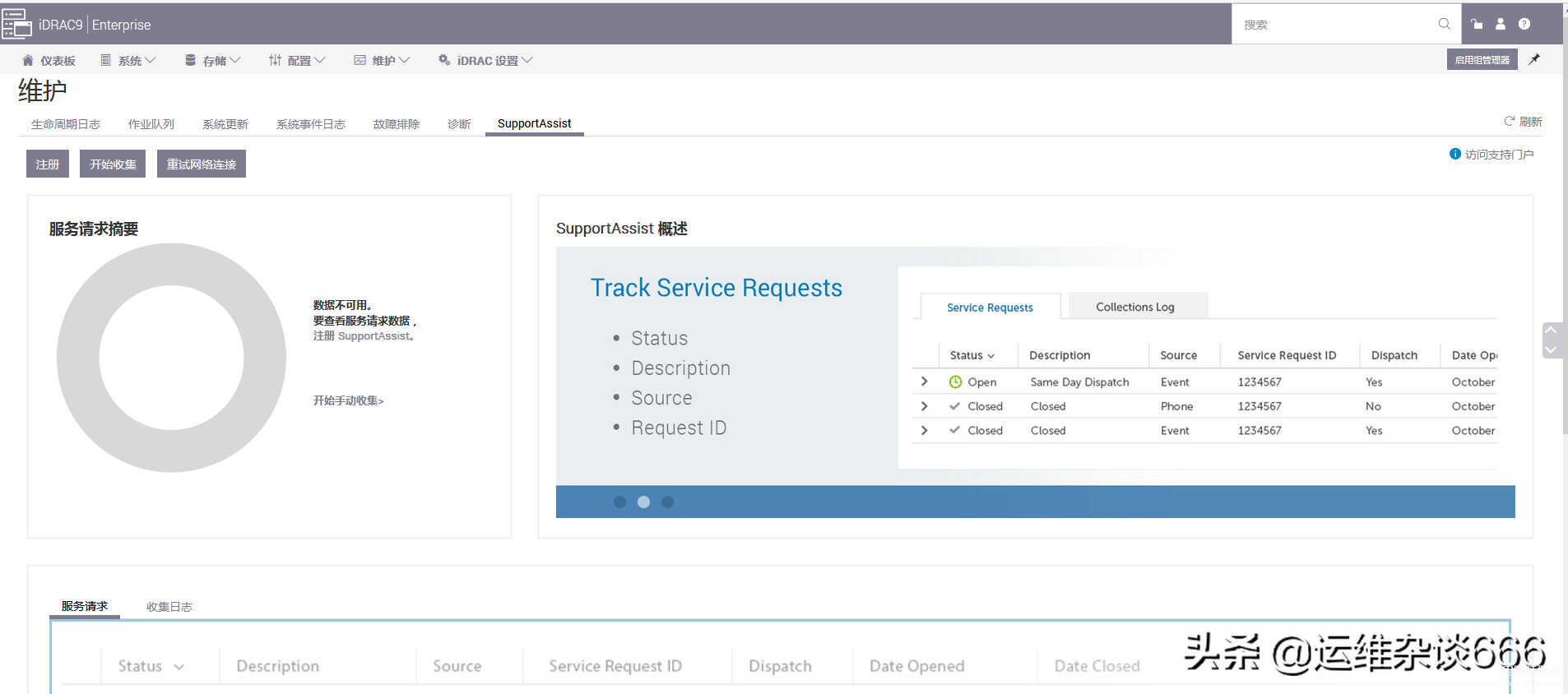
Task: Click the 重试网络连接 button
Action: point(202,164)
